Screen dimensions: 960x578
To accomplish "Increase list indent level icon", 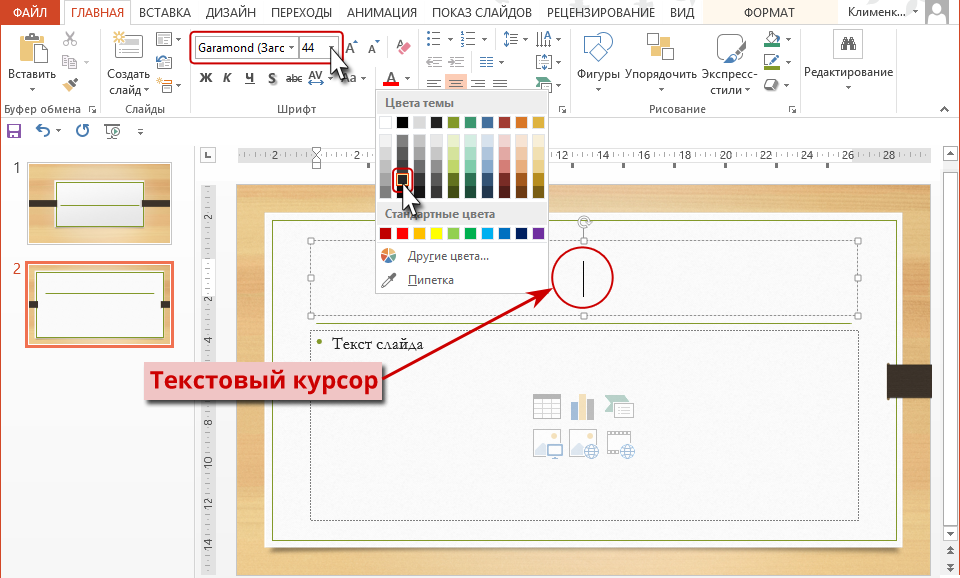I will (x=456, y=62).
